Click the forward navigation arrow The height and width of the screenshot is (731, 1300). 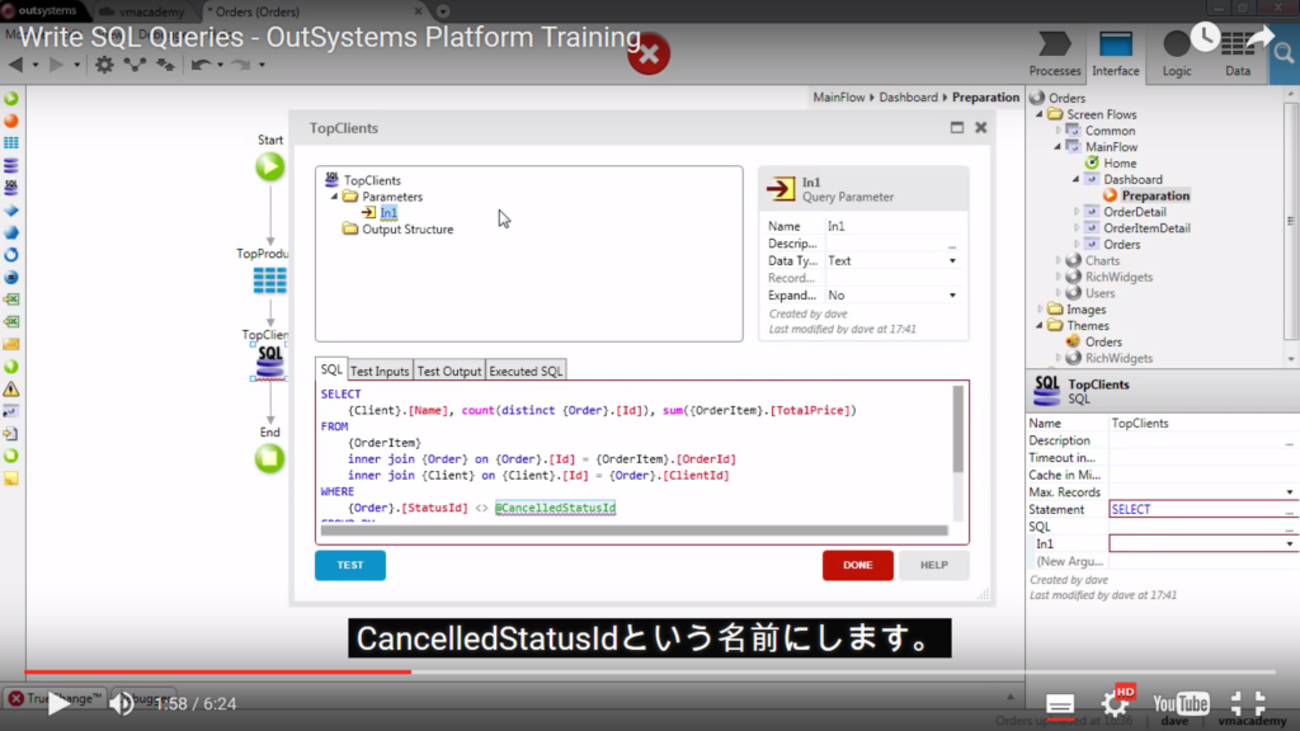[x=57, y=65]
